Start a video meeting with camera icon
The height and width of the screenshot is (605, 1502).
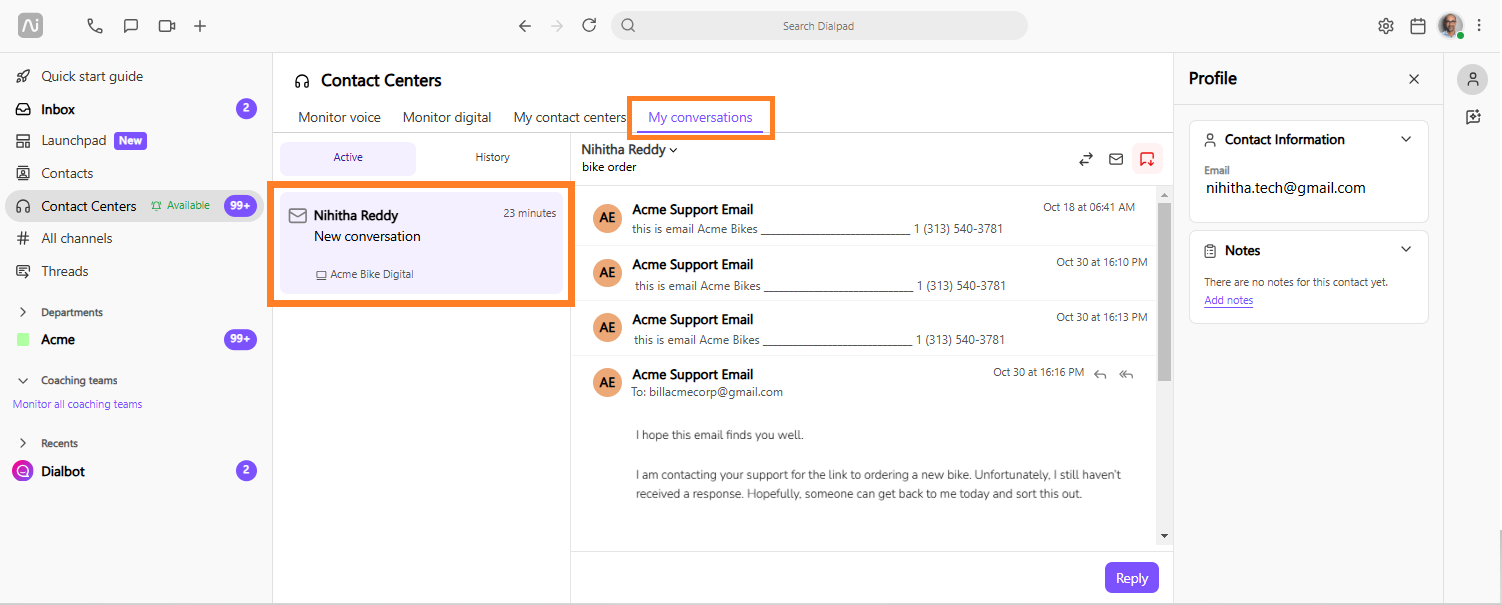click(x=167, y=26)
